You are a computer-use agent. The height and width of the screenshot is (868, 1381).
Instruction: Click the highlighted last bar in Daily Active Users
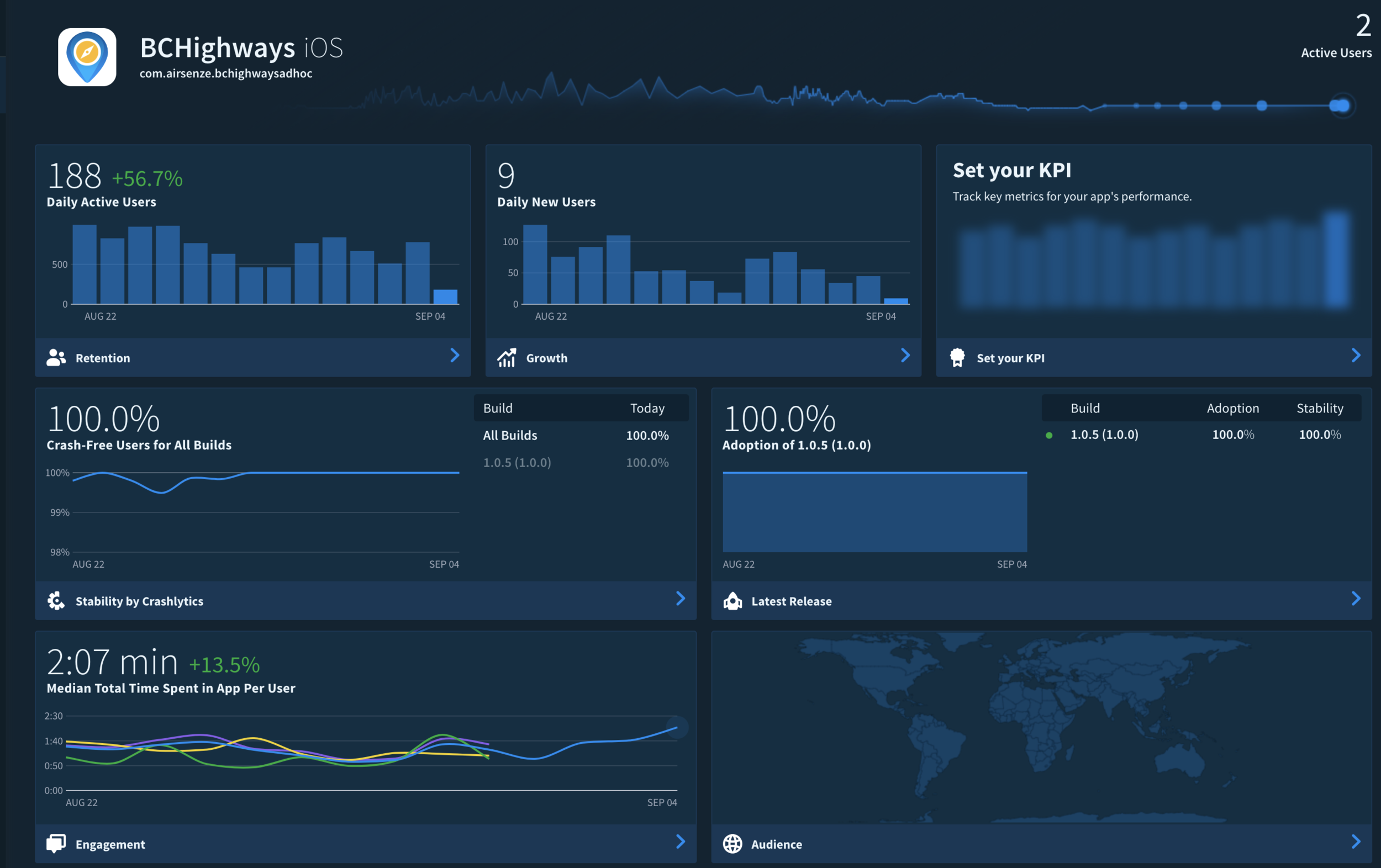point(445,297)
